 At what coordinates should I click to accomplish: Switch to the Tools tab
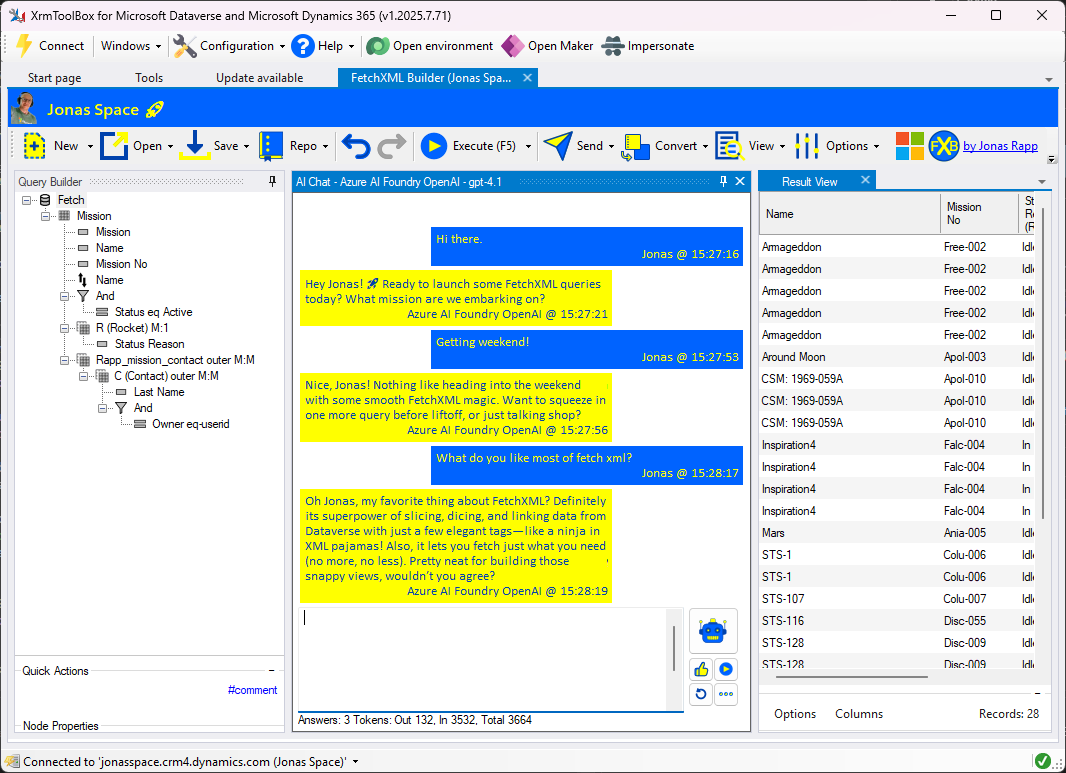click(149, 78)
